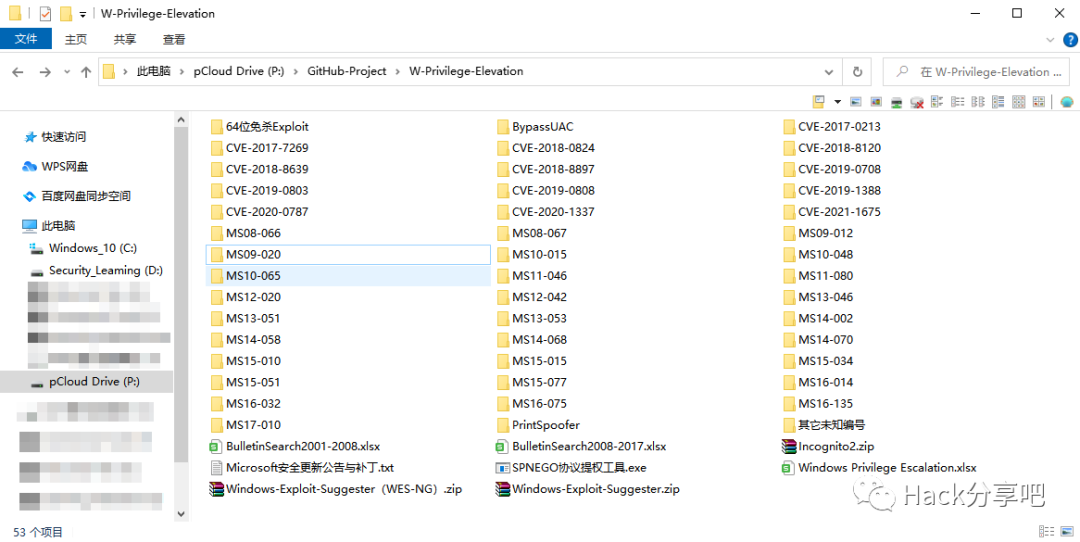Go up one folder level arrow
The image size is (1080, 542).
point(85,72)
